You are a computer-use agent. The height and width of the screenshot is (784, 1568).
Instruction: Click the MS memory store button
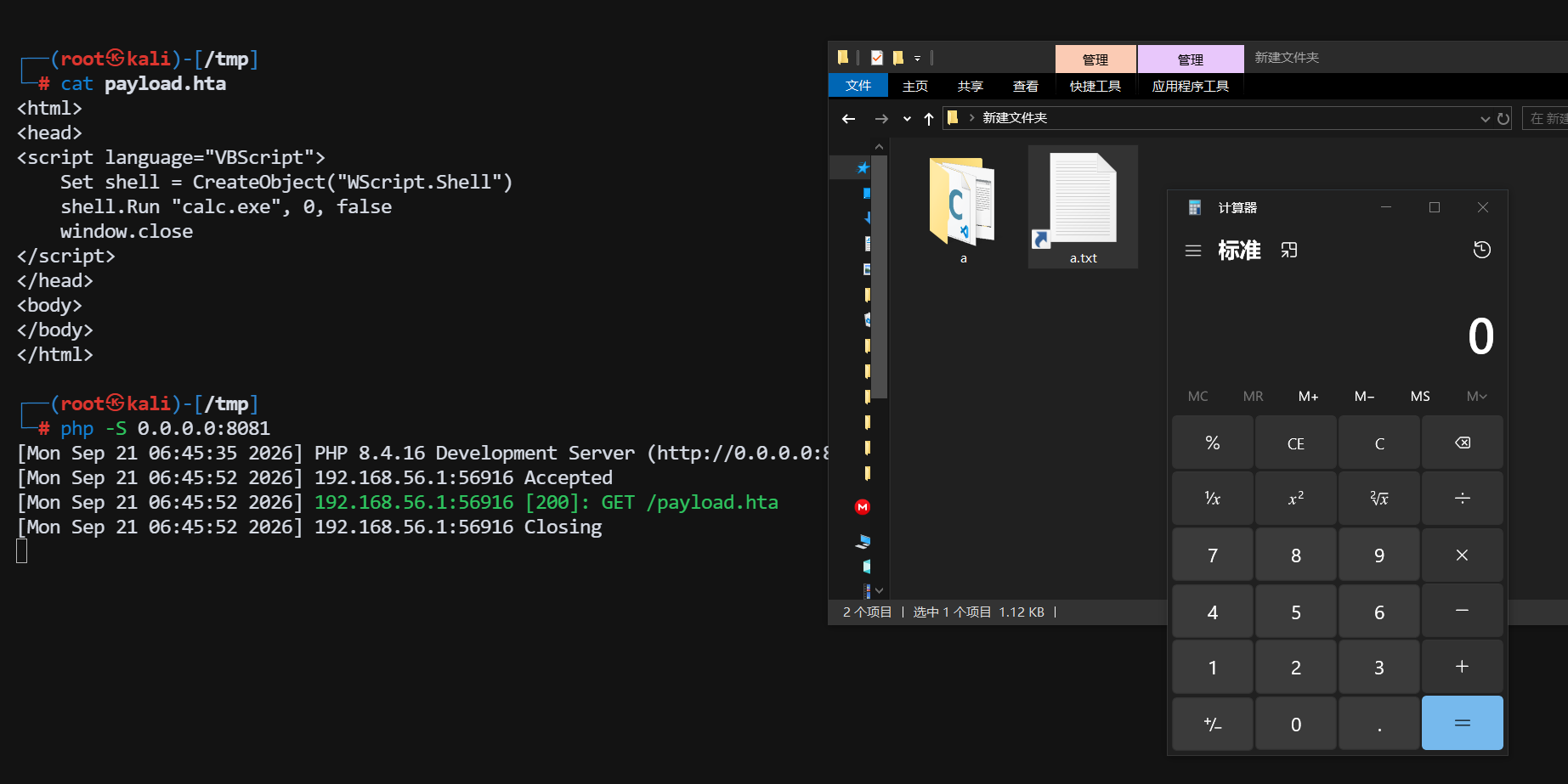(x=1420, y=396)
